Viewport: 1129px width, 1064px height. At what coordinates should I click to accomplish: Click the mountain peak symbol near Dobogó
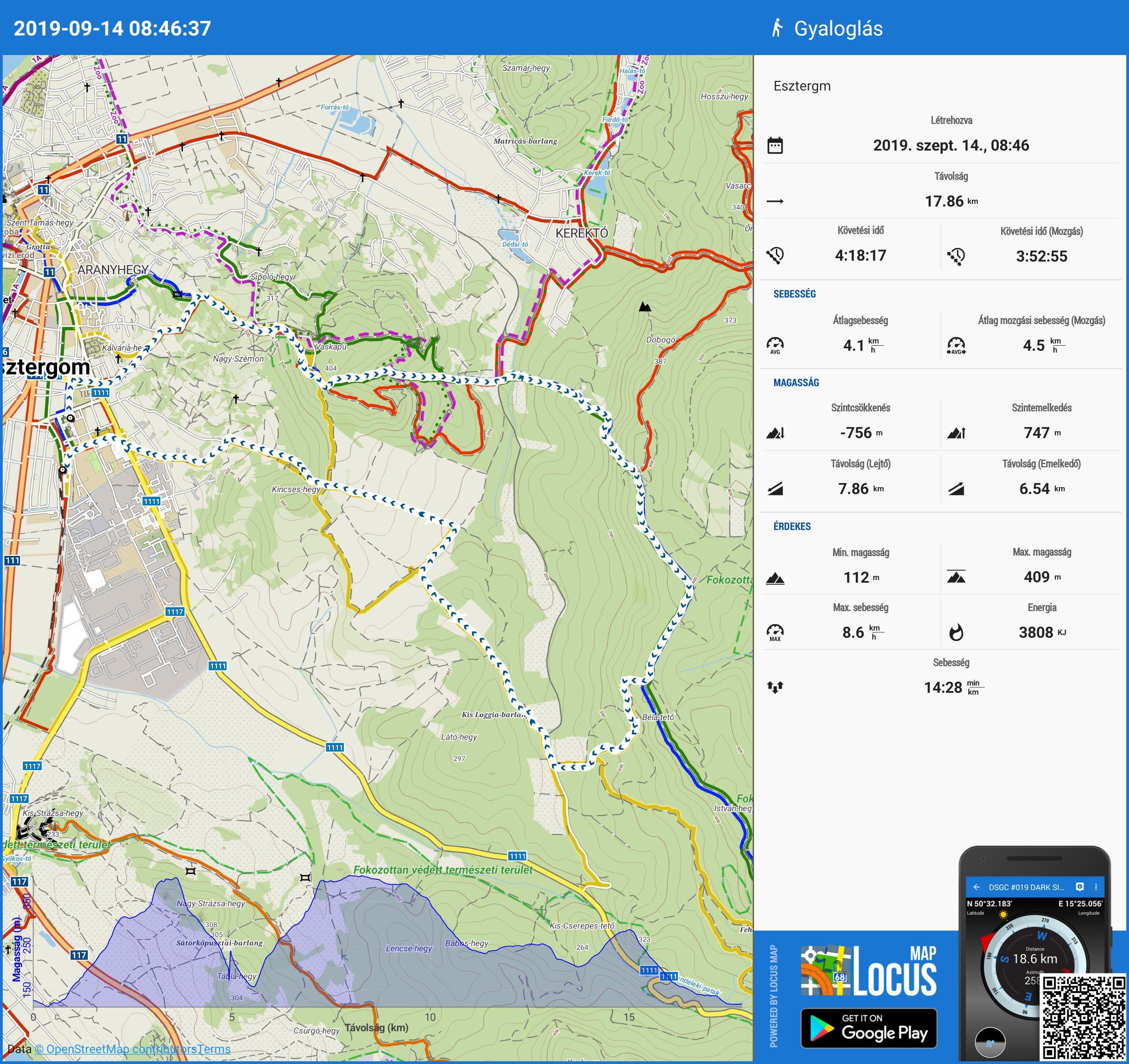[644, 307]
